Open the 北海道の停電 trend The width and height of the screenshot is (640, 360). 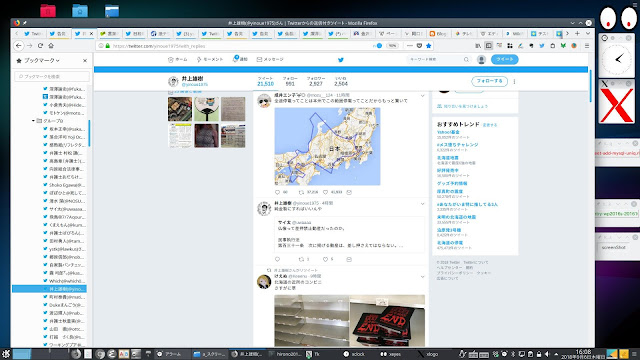point(450,243)
